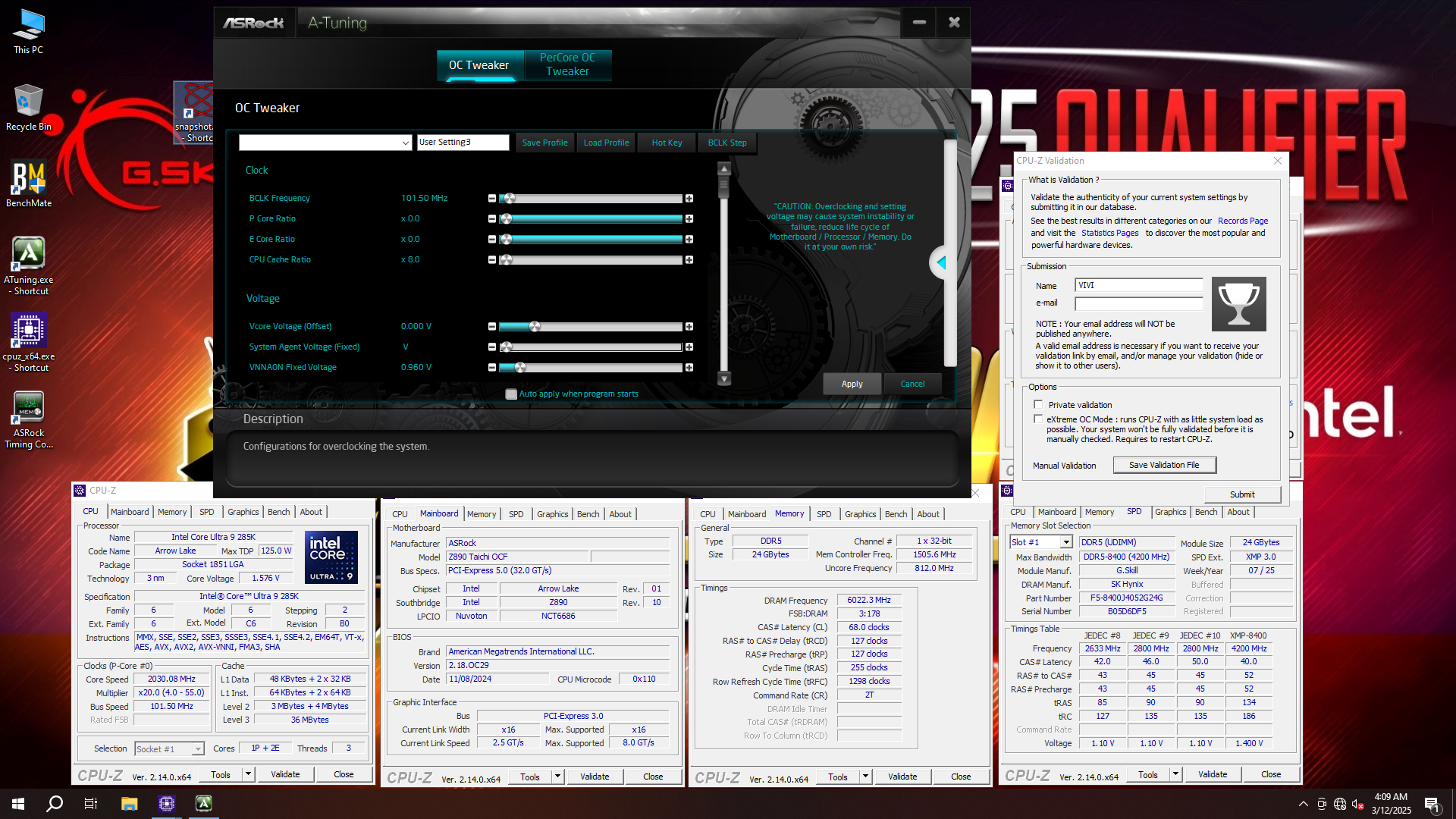Enable eXtreme OC Mode checkbox
Viewport: 1456px width, 819px height.
[x=1038, y=419]
